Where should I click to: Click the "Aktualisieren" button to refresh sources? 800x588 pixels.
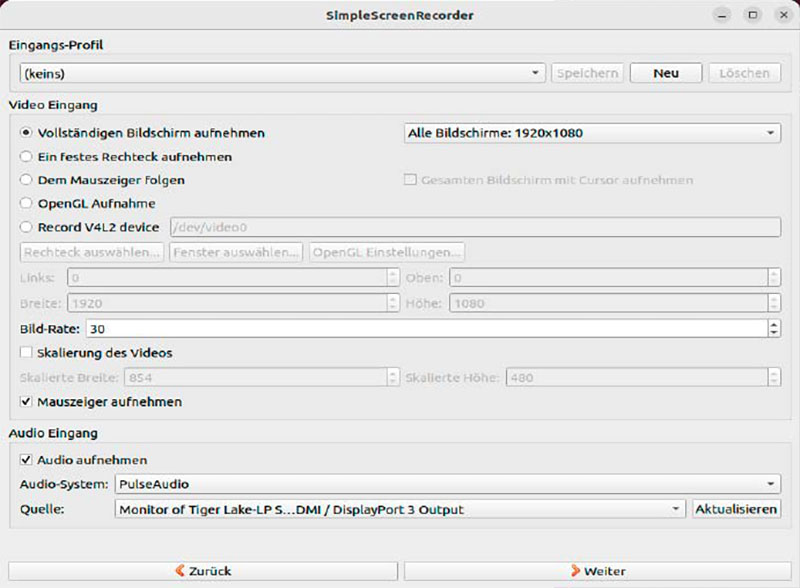point(736,509)
